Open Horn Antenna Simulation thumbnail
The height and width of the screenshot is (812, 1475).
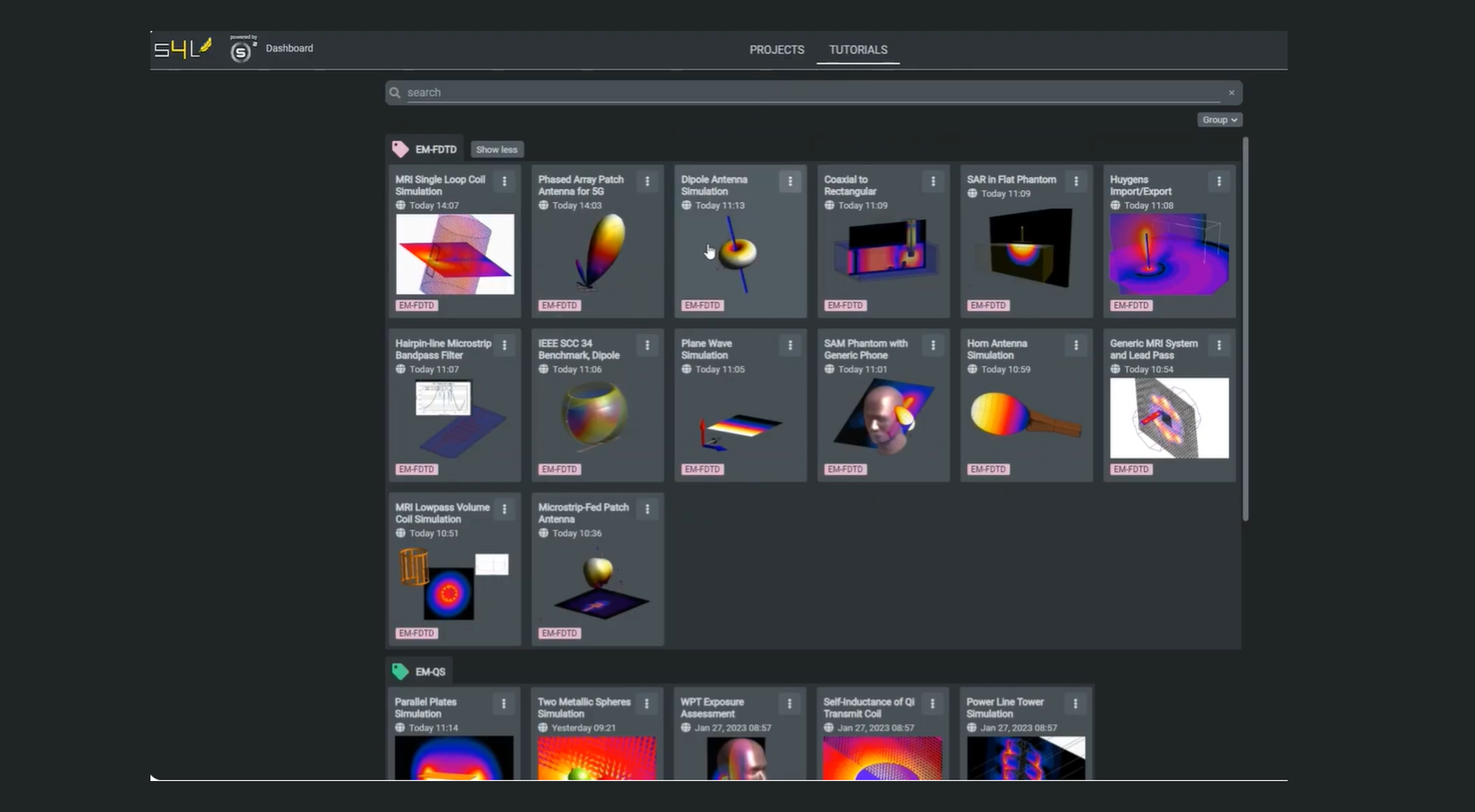(1027, 418)
